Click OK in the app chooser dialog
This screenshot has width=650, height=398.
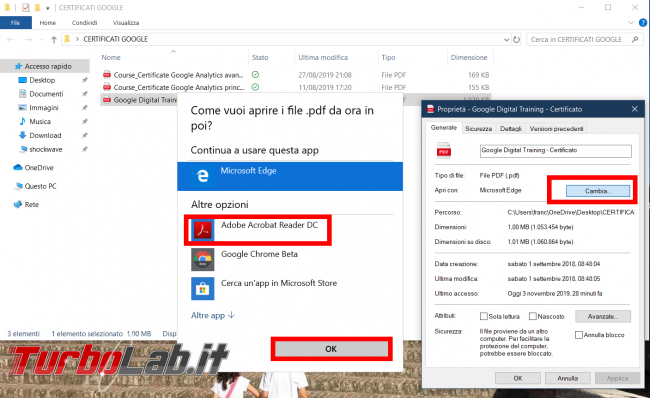click(331, 349)
